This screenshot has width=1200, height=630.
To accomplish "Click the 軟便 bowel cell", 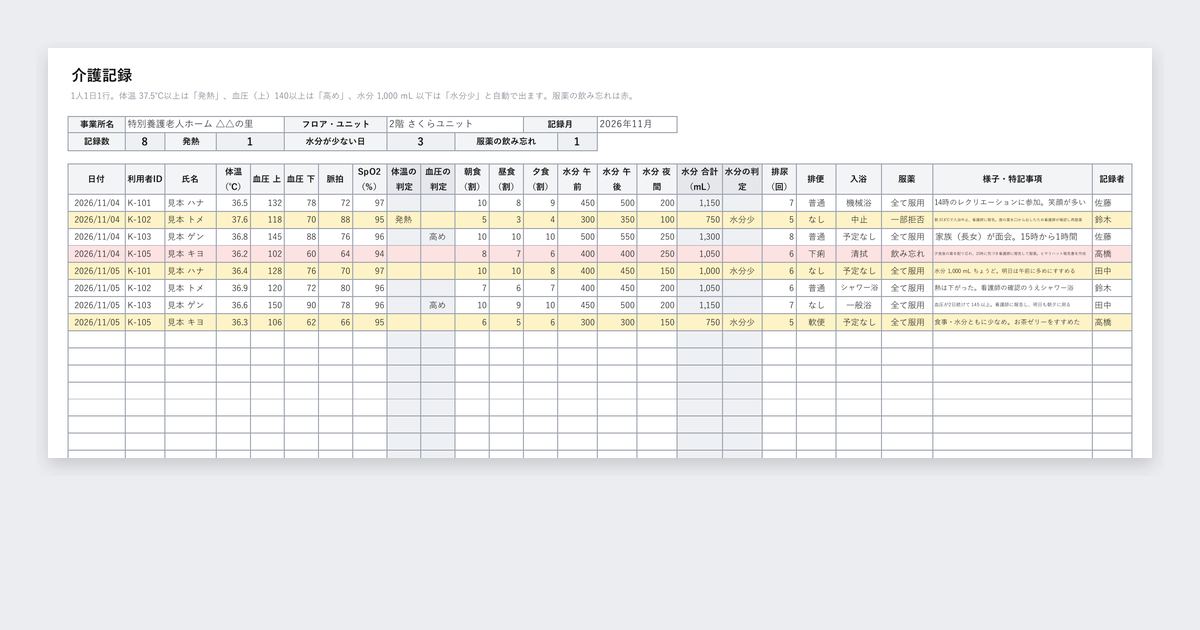I will point(816,322).
